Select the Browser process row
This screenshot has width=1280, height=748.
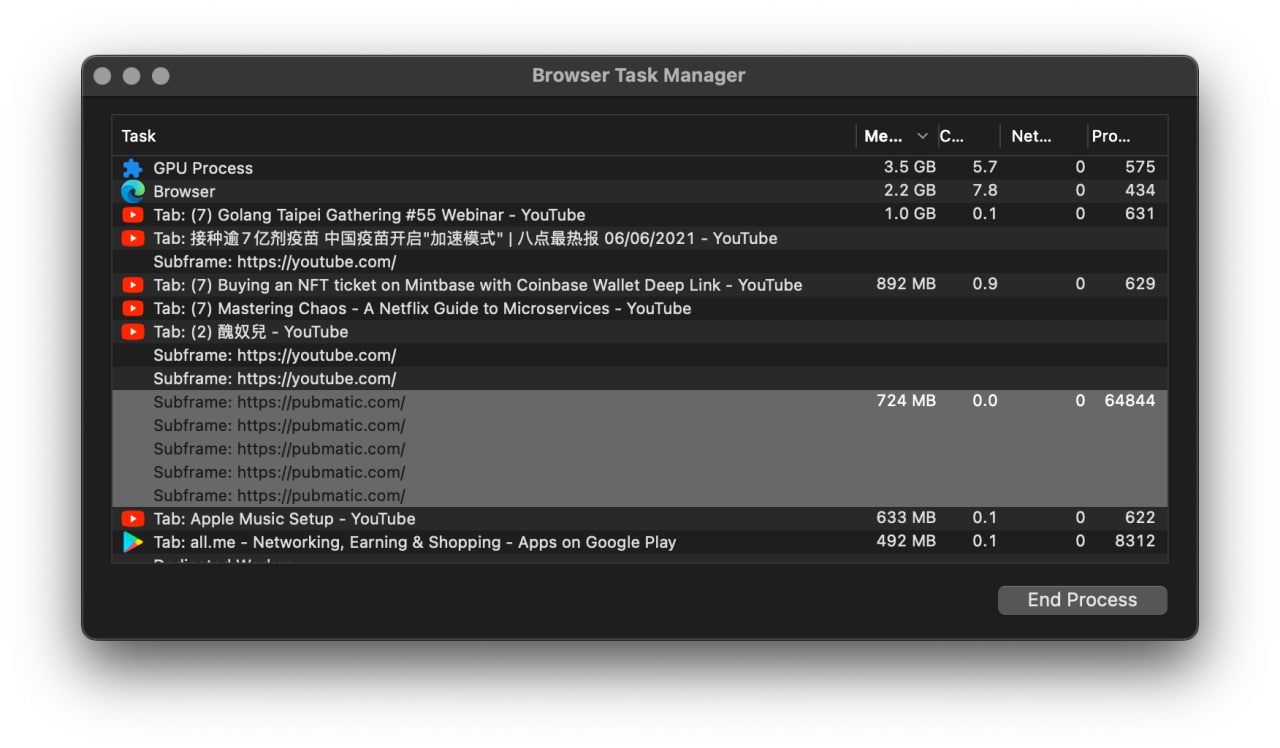[640, 191]
